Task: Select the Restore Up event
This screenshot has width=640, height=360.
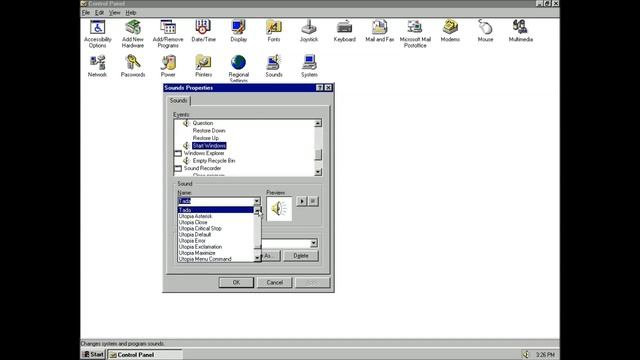Action: [205, 138]
